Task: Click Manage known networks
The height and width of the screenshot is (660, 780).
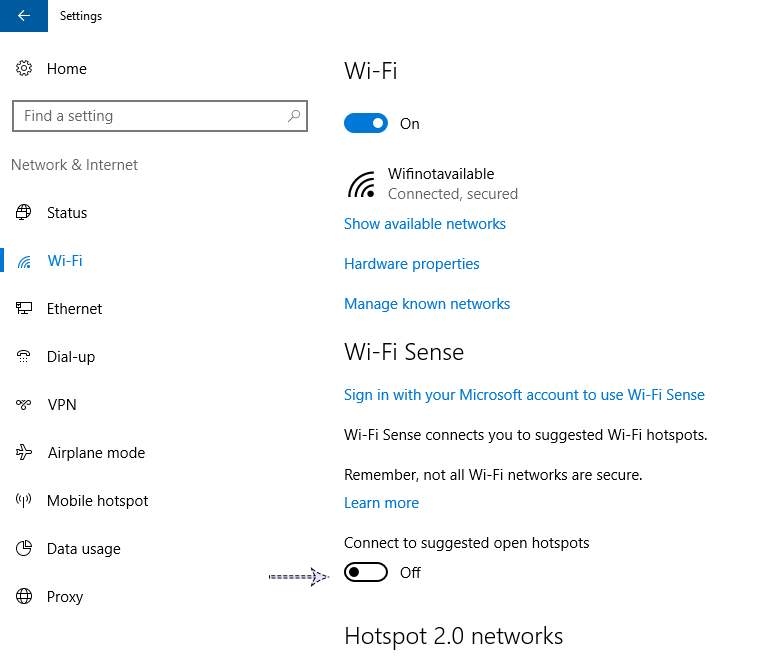Action: 427,304
